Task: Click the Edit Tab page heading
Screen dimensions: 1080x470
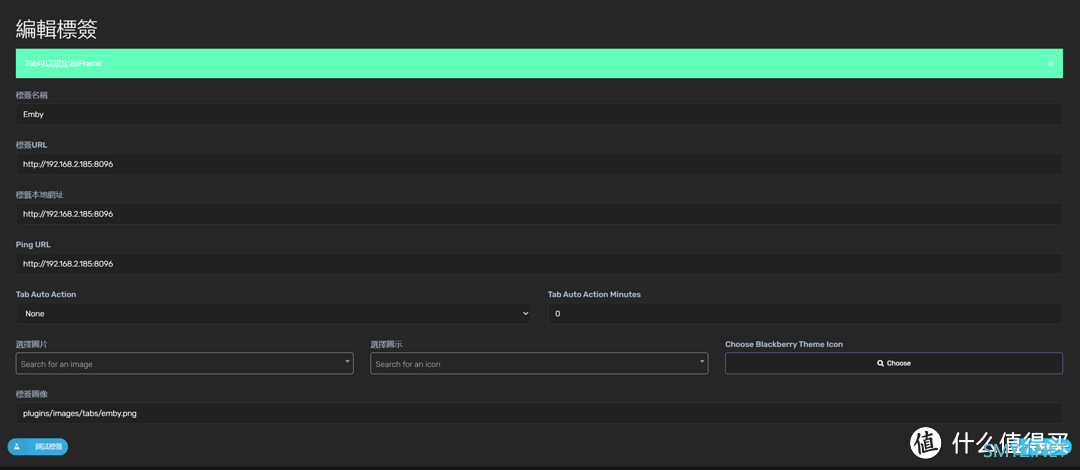Action: 56,29
